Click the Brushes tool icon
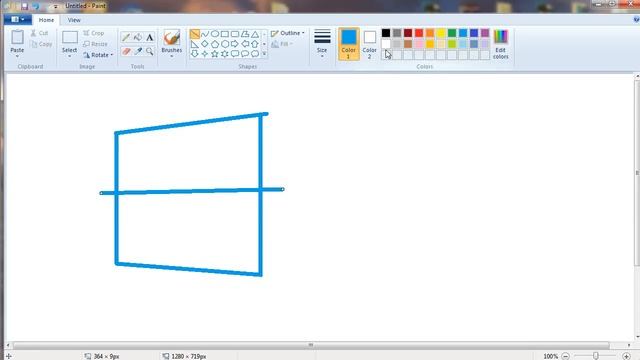This screenshot has width=640, height=360. [x=172, y=37]
